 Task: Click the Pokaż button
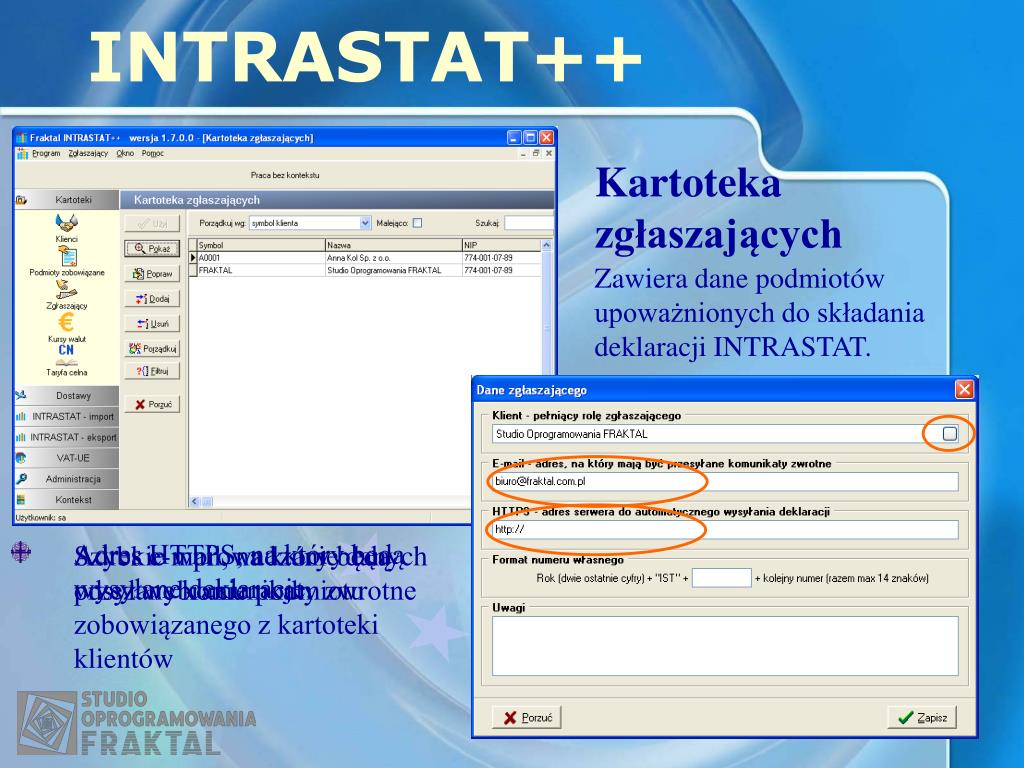coord(152,249)
